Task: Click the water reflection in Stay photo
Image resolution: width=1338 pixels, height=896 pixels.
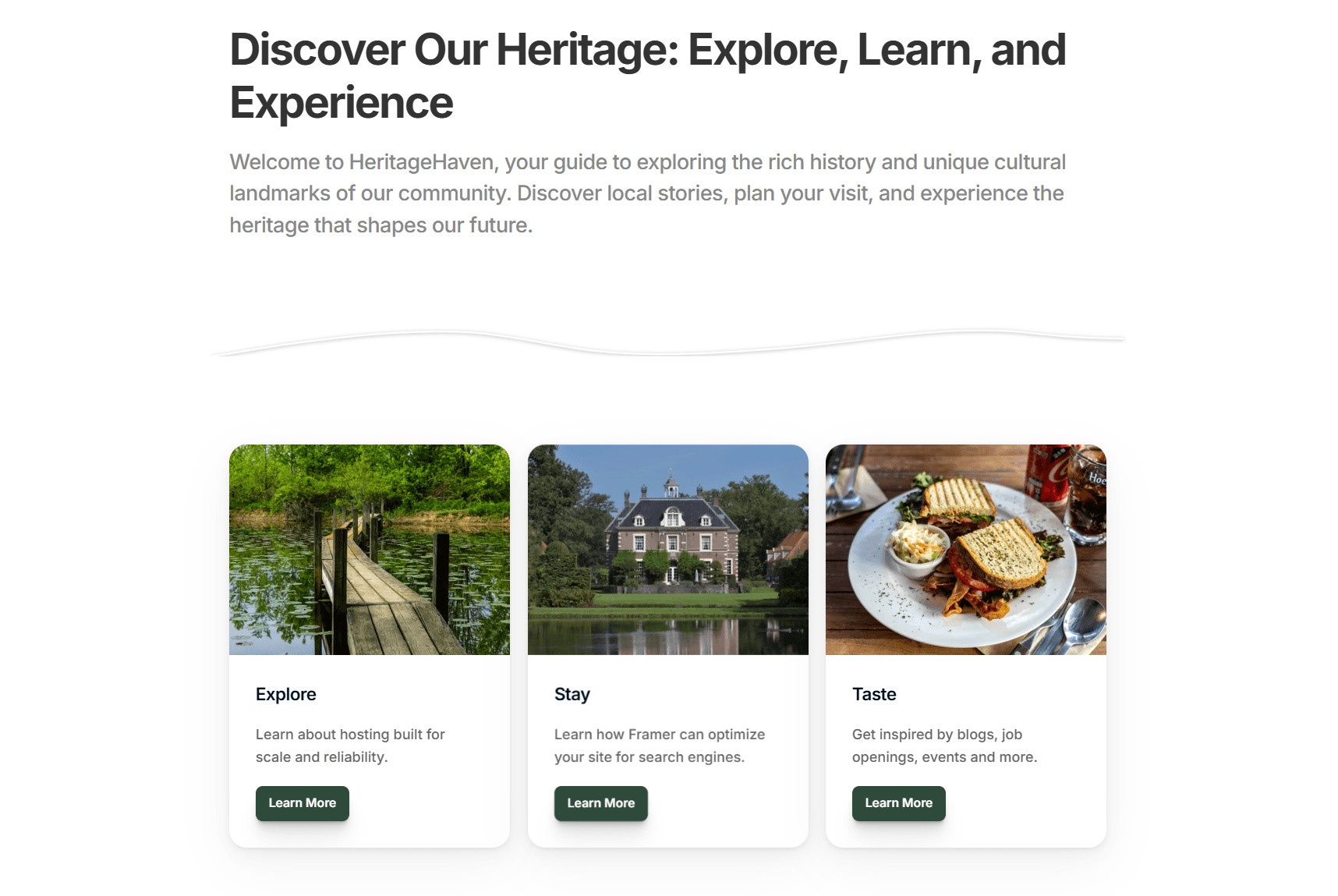Action: [x=668, y=634]
